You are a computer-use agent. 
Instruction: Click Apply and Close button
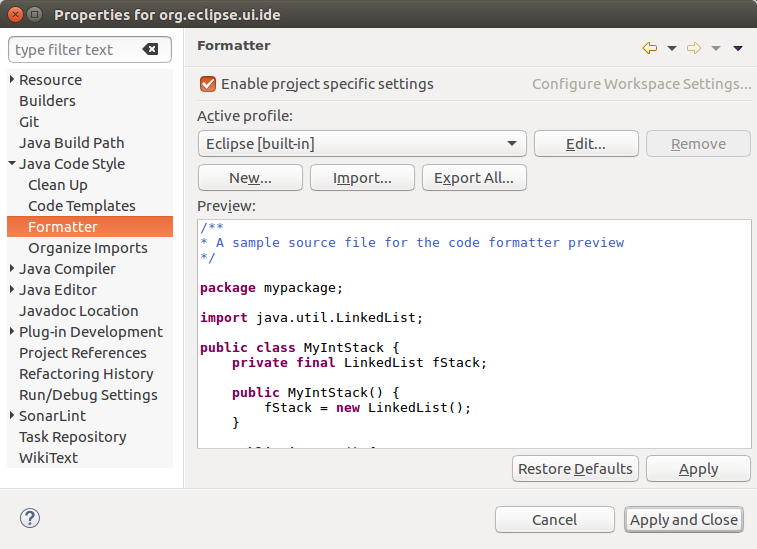pyautogui.click(x=684, y=520)
